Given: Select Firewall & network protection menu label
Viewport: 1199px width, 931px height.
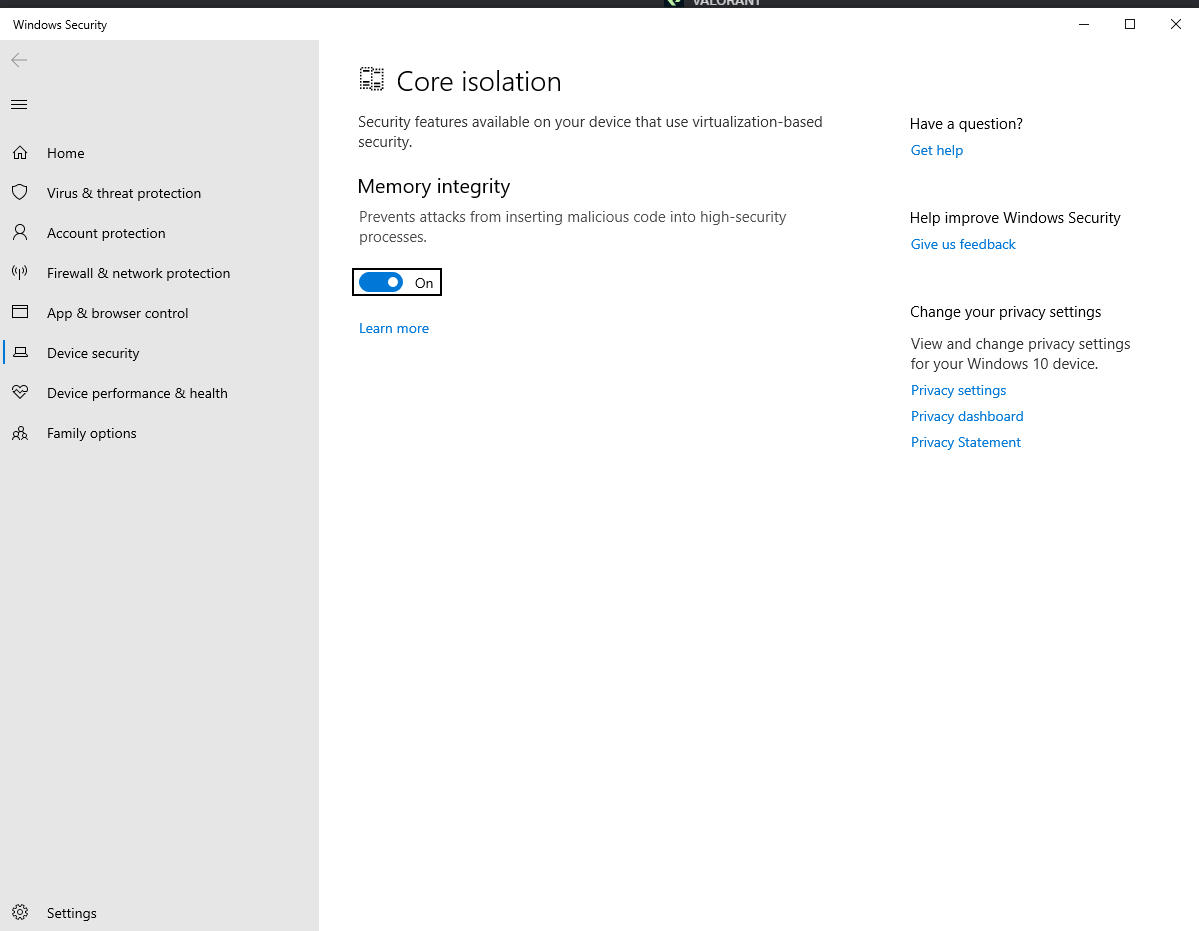Looking at the screenshot, I should [138, 273].
